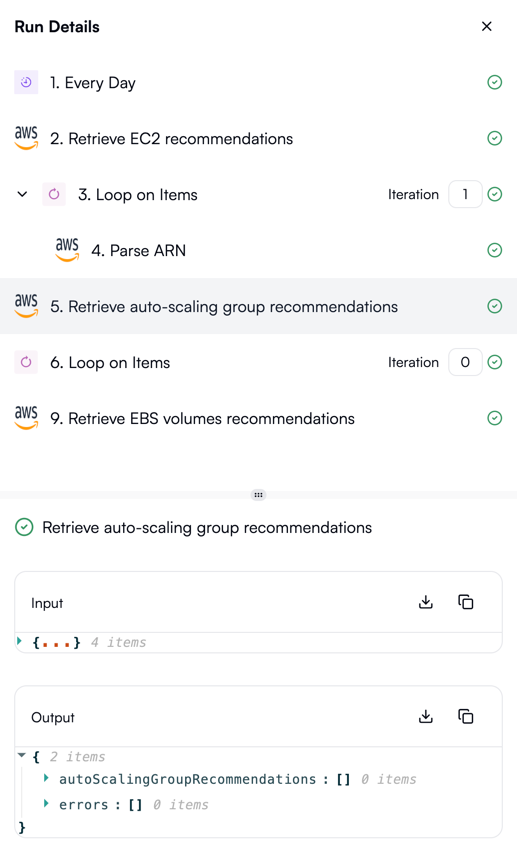Select step 6. Loop on Items
Screen dimensions: 517x860
[258, 362]
